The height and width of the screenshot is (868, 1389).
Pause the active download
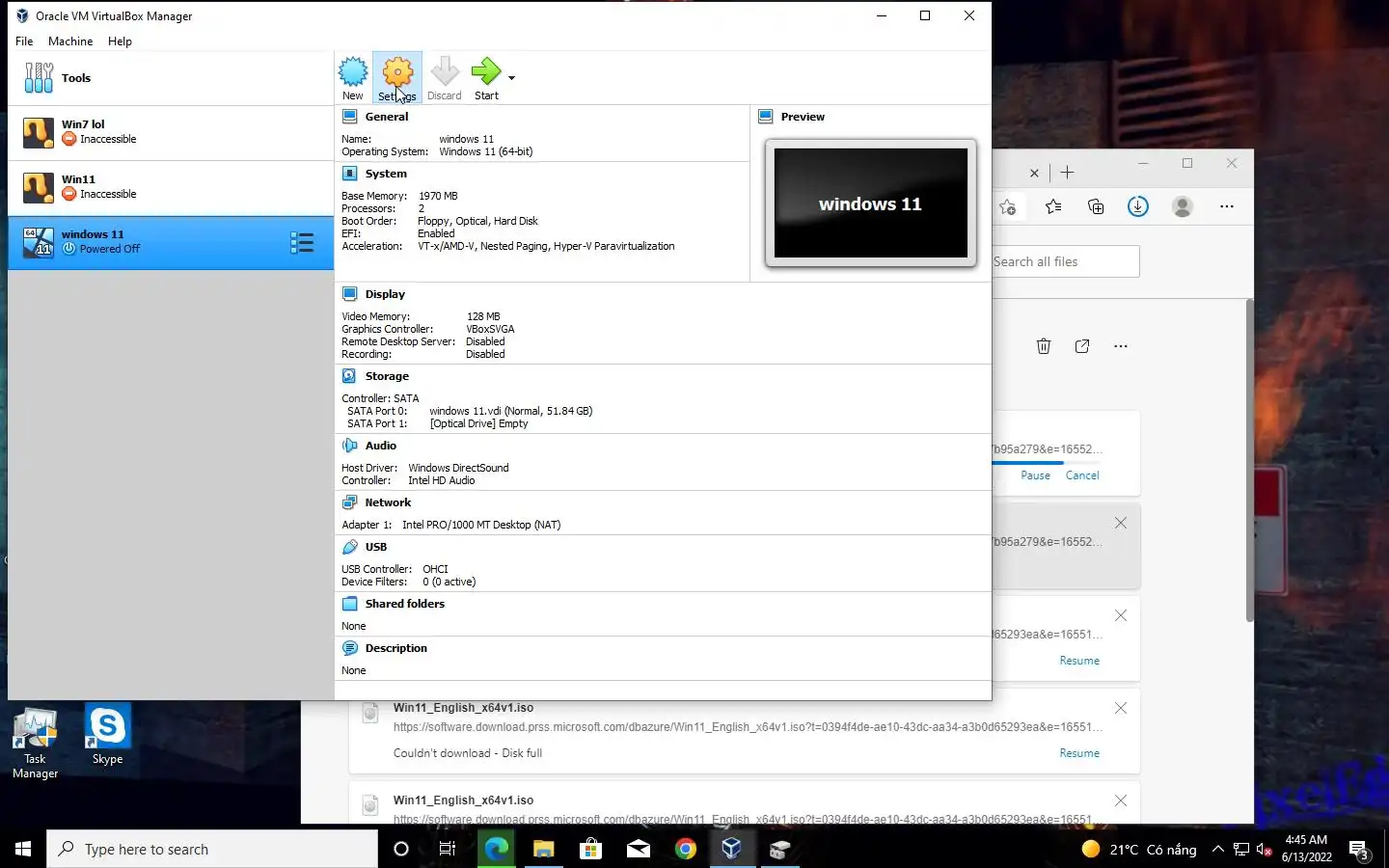click(1035, 475)
